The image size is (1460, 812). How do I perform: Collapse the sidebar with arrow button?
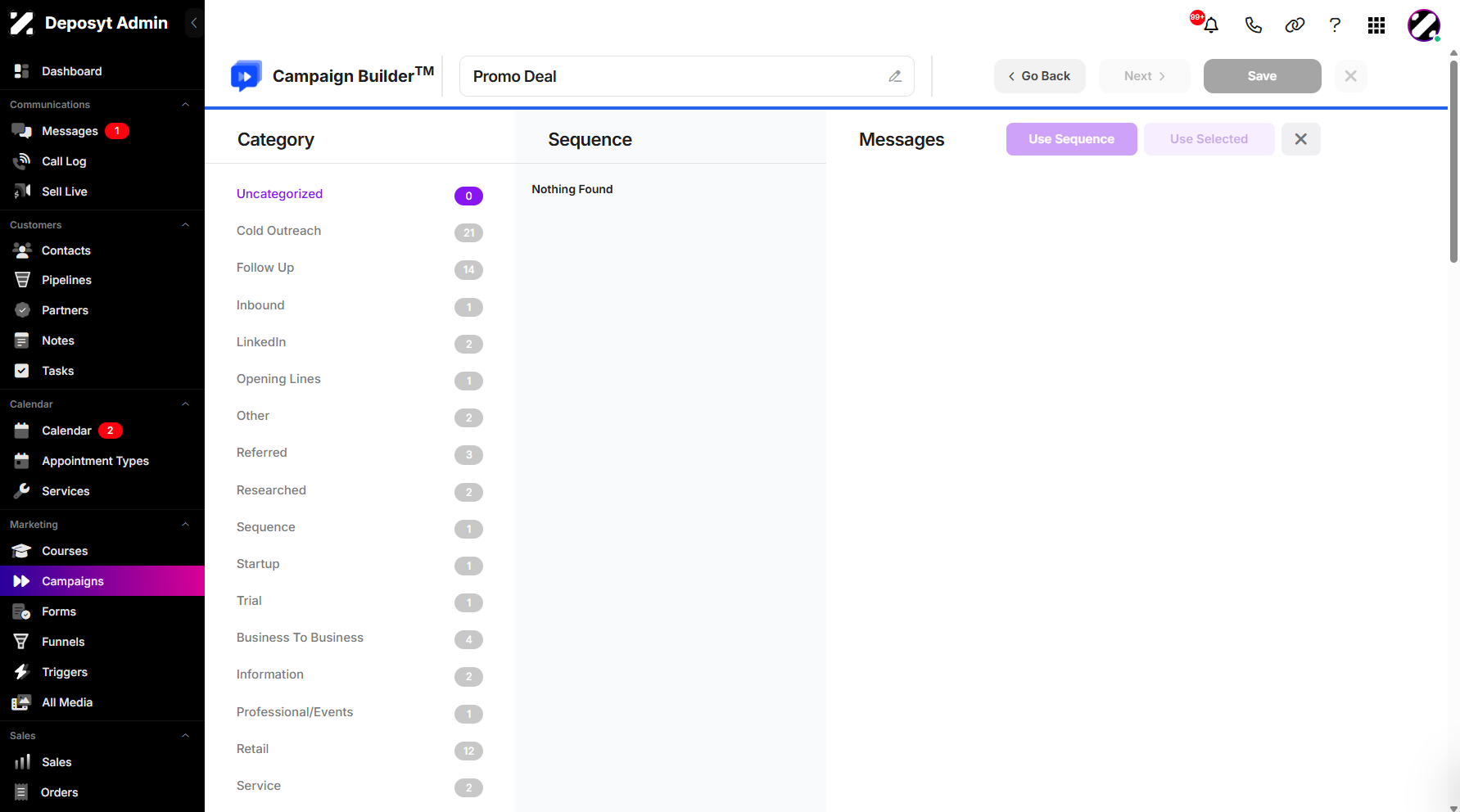pyautogui.click(x=194, y=23)
